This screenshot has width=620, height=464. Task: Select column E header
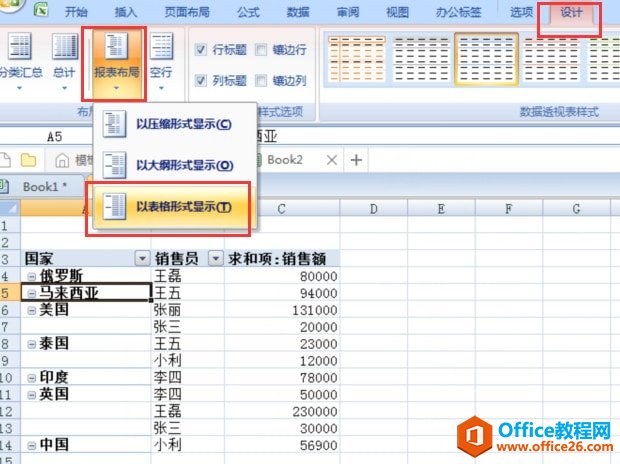[x=441, y=208]
